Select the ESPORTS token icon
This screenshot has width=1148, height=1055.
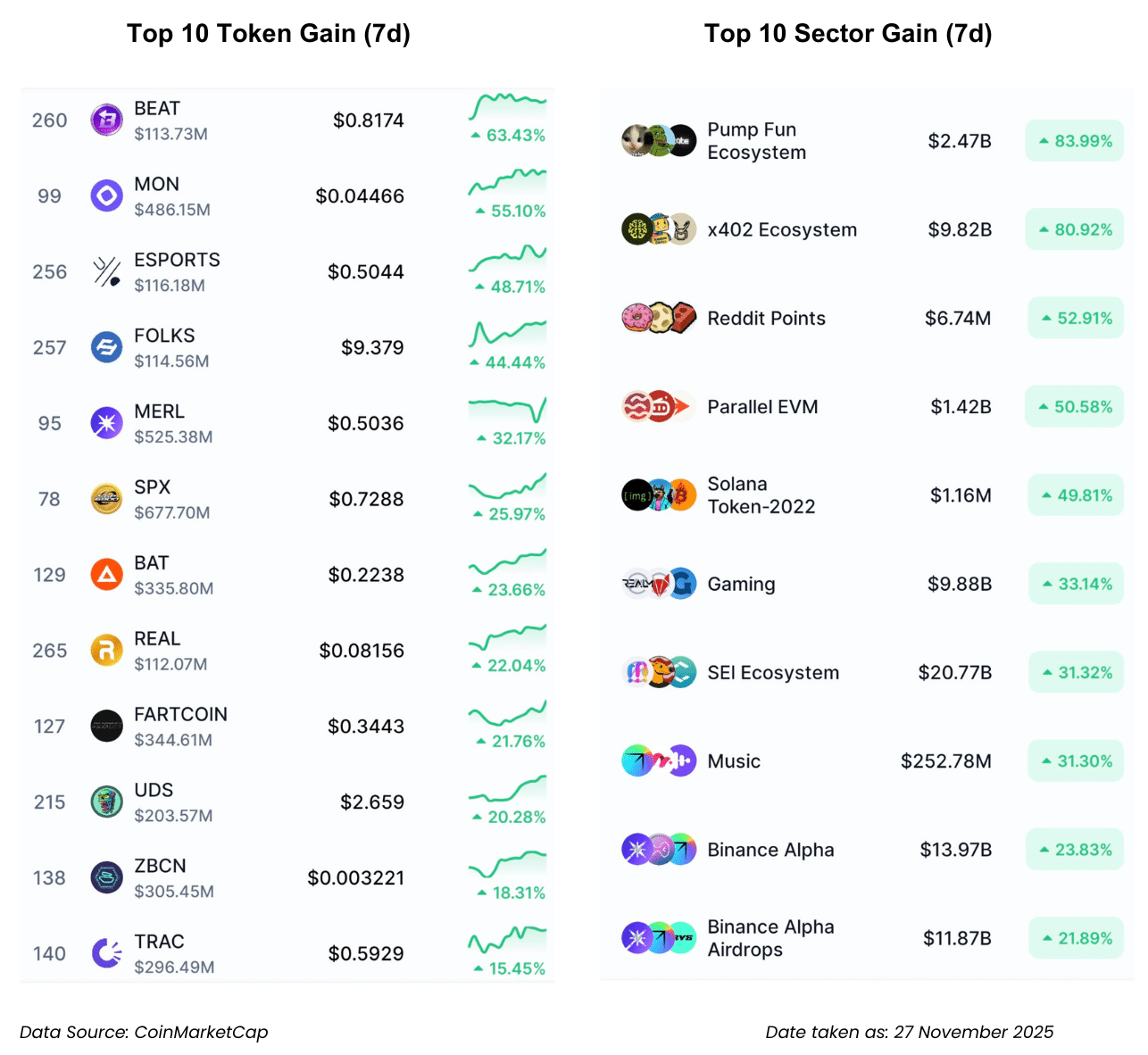107,271
